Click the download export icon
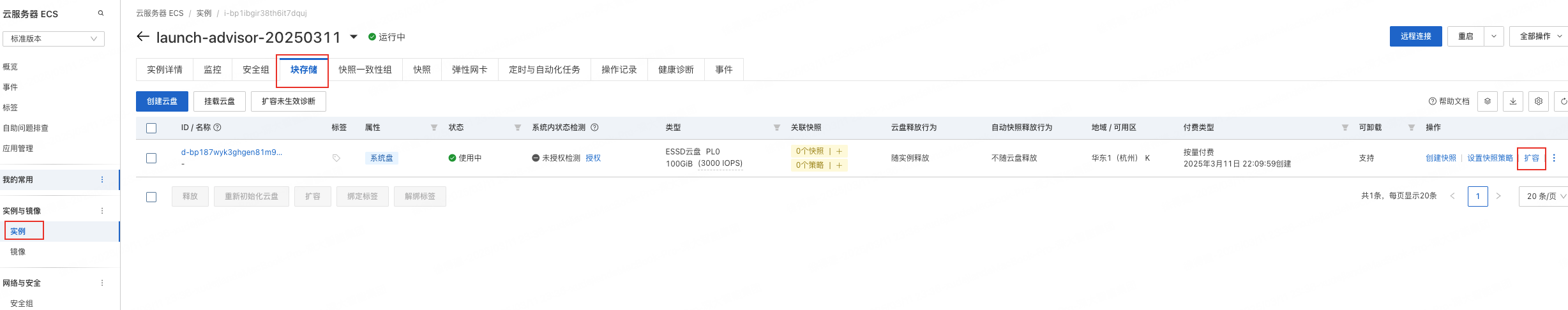The image size is (1568, 310). (x=1513, y=101)
